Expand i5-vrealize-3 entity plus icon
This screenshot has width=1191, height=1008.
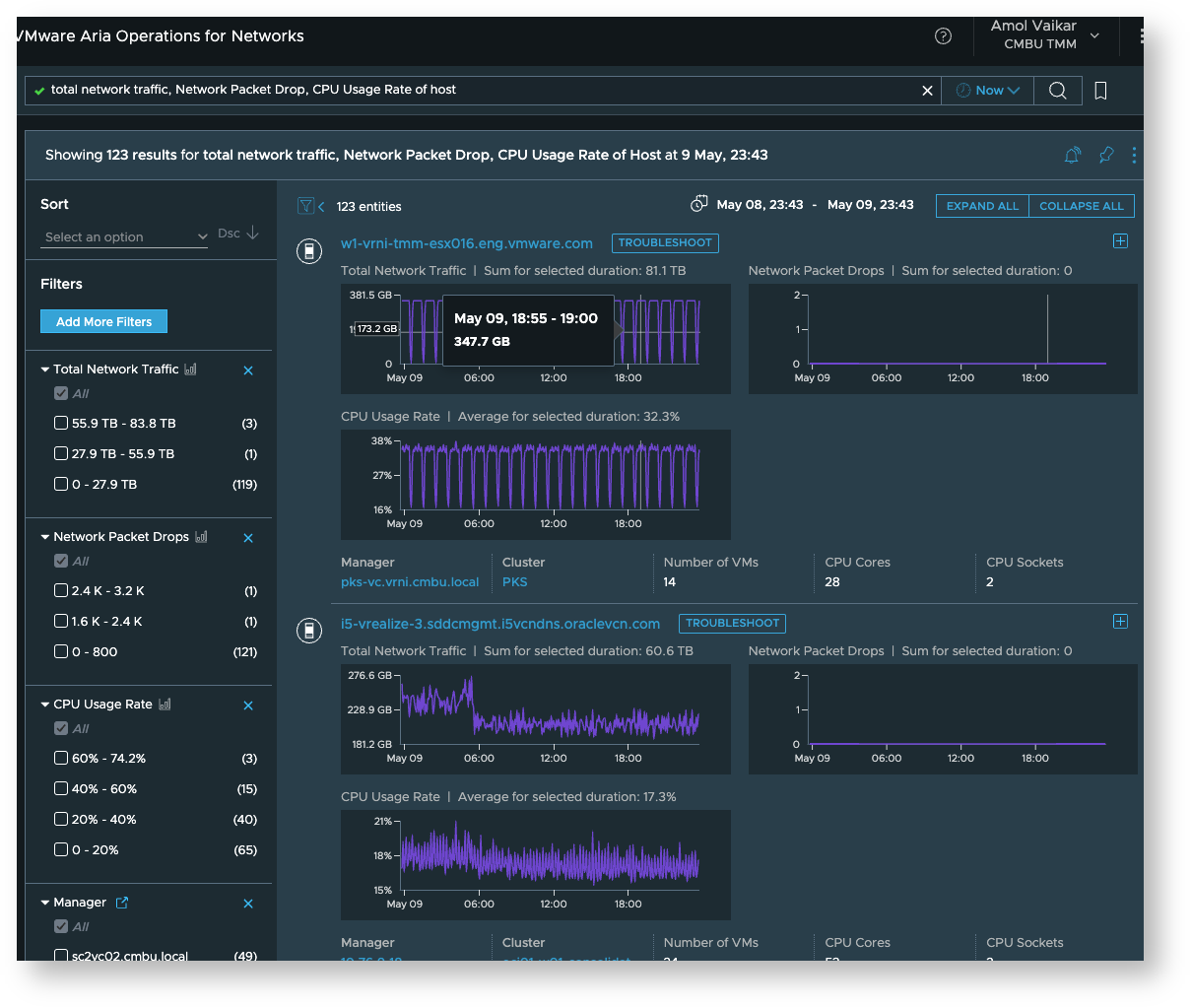tap(1120, 622)
